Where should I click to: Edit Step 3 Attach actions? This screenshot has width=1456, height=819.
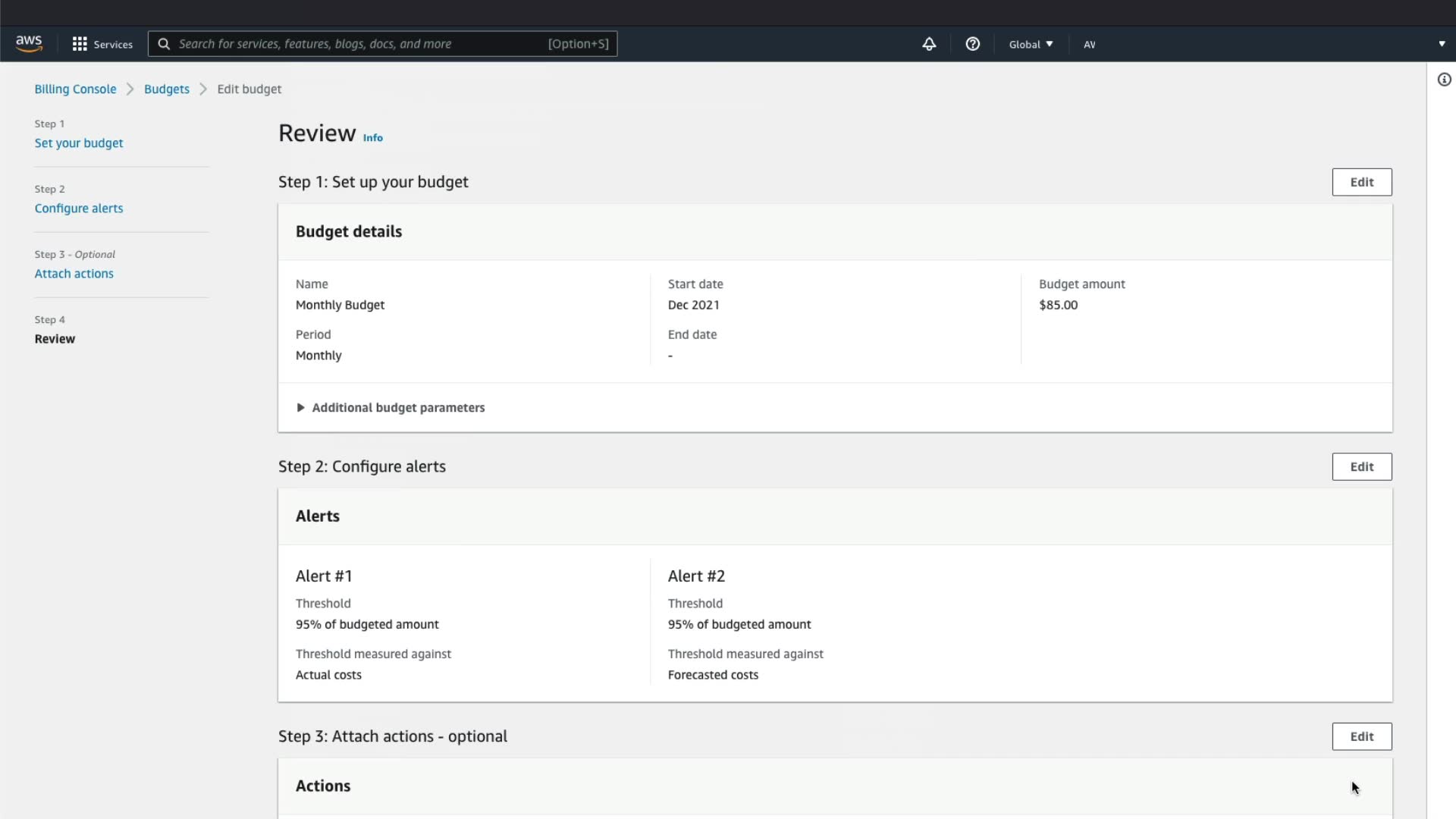pyautogui.click(x=1361, y=736)
